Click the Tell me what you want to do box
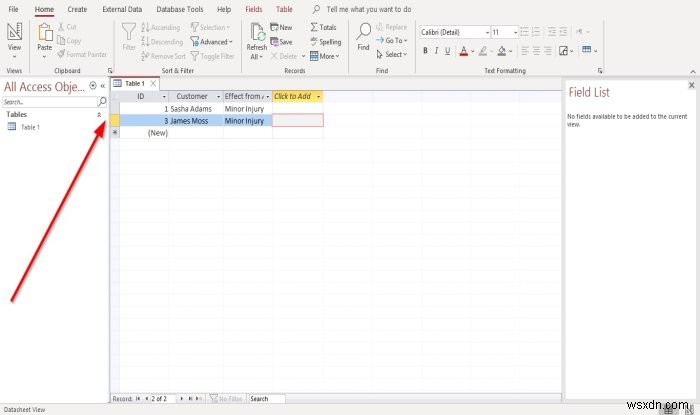The image size is (700, 415). tap(369, 9)
